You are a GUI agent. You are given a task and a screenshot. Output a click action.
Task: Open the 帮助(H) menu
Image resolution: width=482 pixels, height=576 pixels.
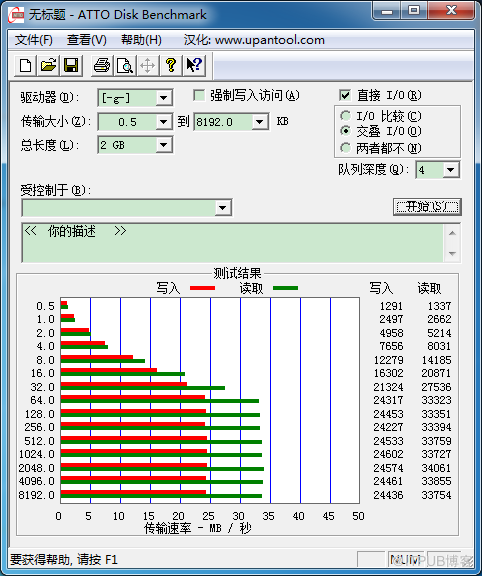141,40
